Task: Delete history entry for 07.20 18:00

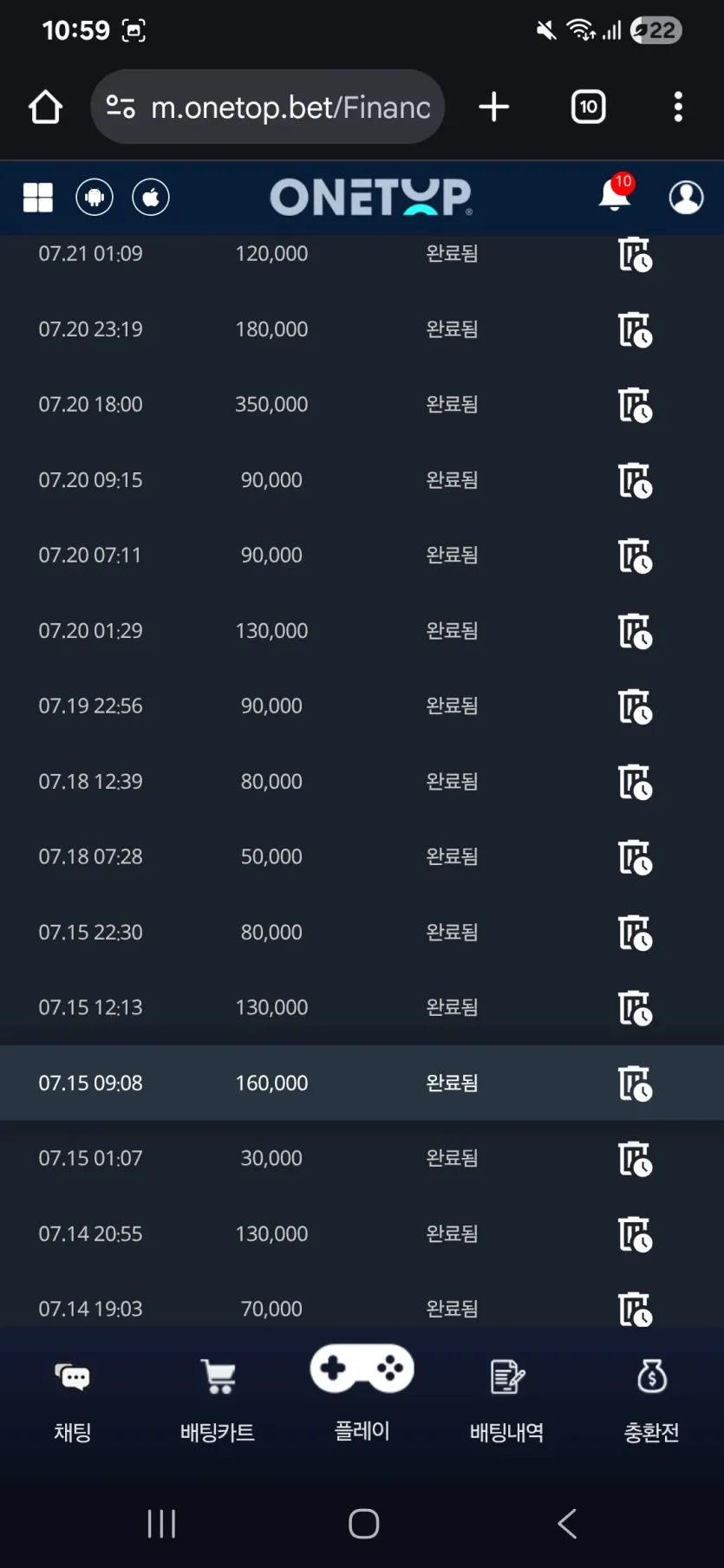Action: click(x=635, y=405)
